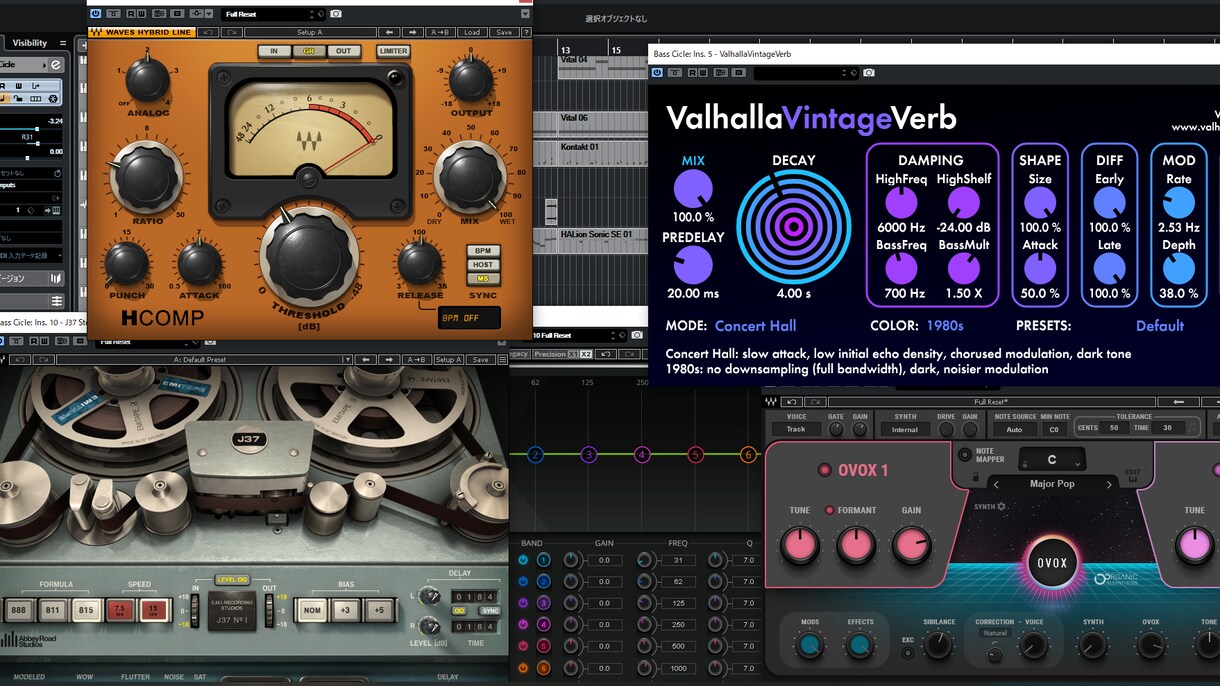Set H-Comp sync to HOST

pyautogui.click(x=483, y=265)
